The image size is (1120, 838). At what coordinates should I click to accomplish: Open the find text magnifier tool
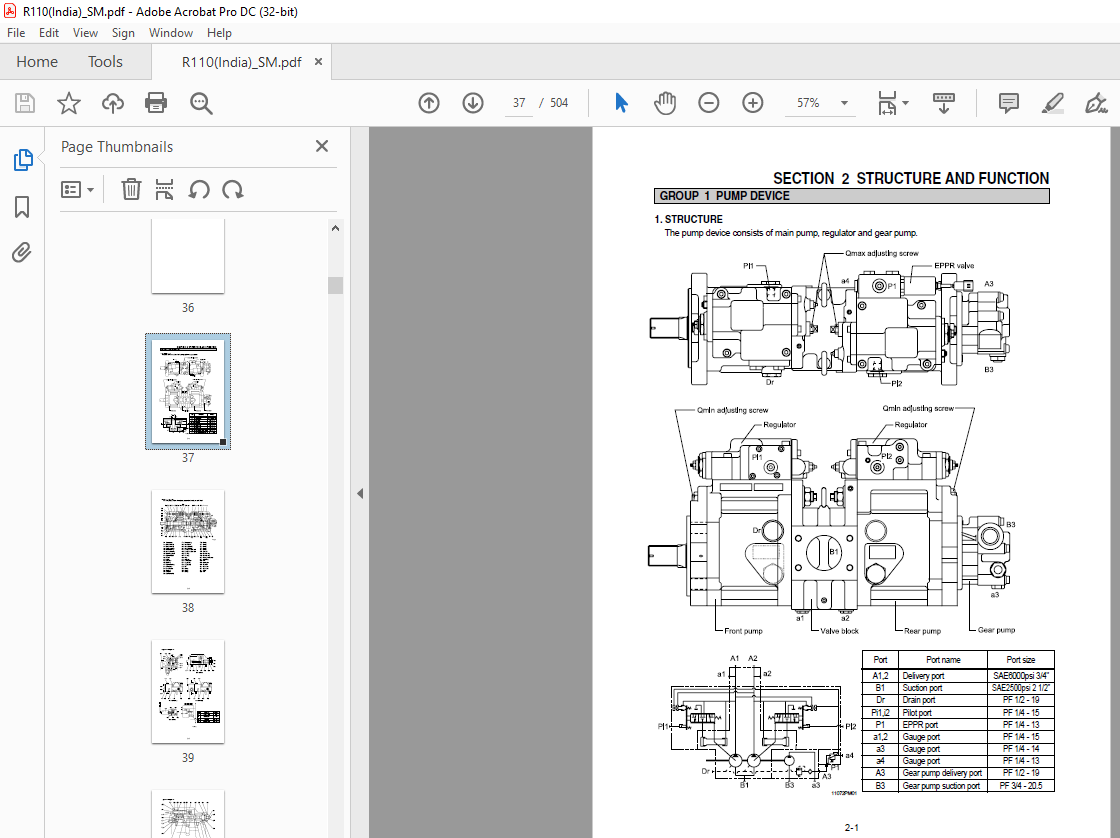[x=201, y=103]
